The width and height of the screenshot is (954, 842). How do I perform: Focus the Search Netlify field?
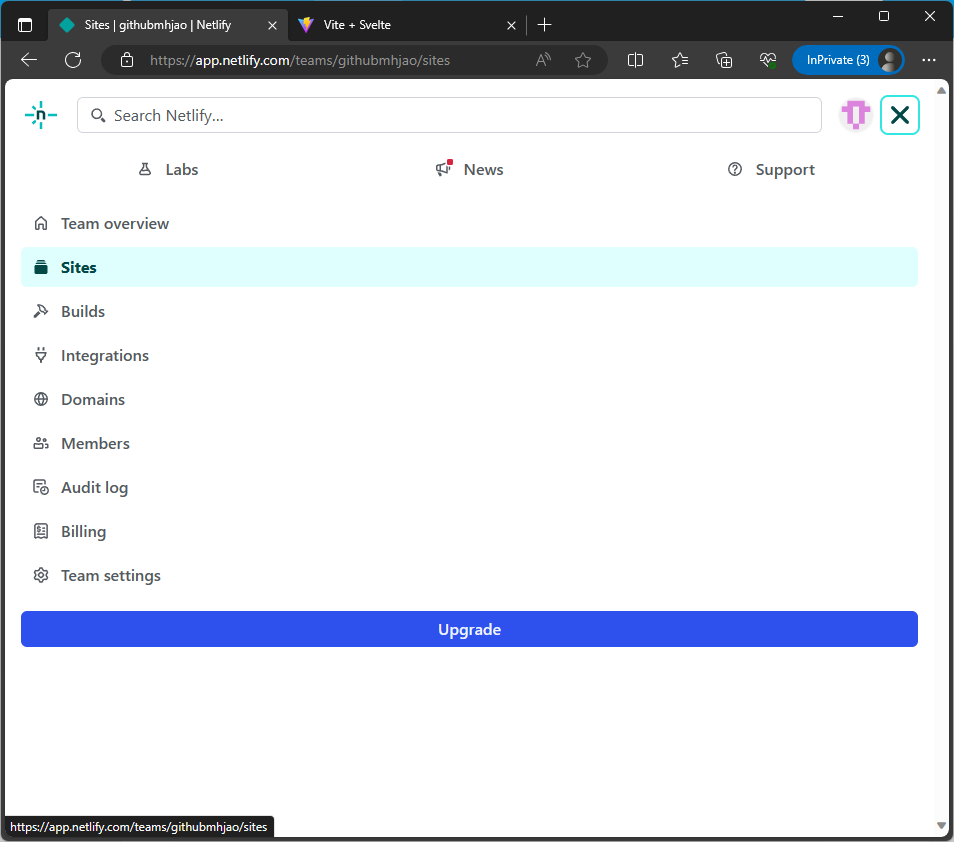point(449,115)
